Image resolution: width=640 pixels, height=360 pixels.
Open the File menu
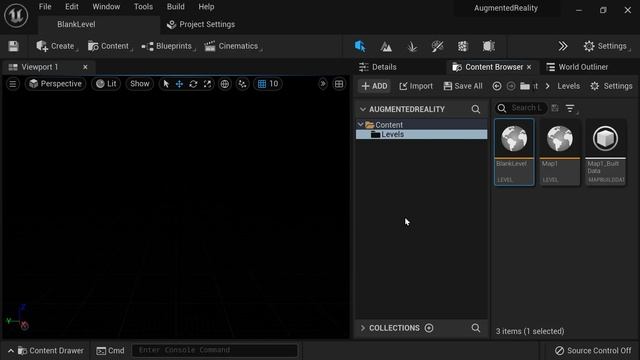click(45, 7)
